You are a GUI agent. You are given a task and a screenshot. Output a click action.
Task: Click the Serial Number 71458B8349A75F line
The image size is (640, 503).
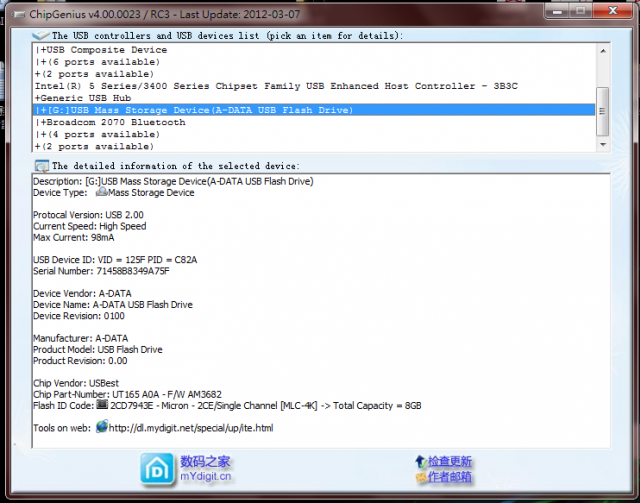pos(101,271)
